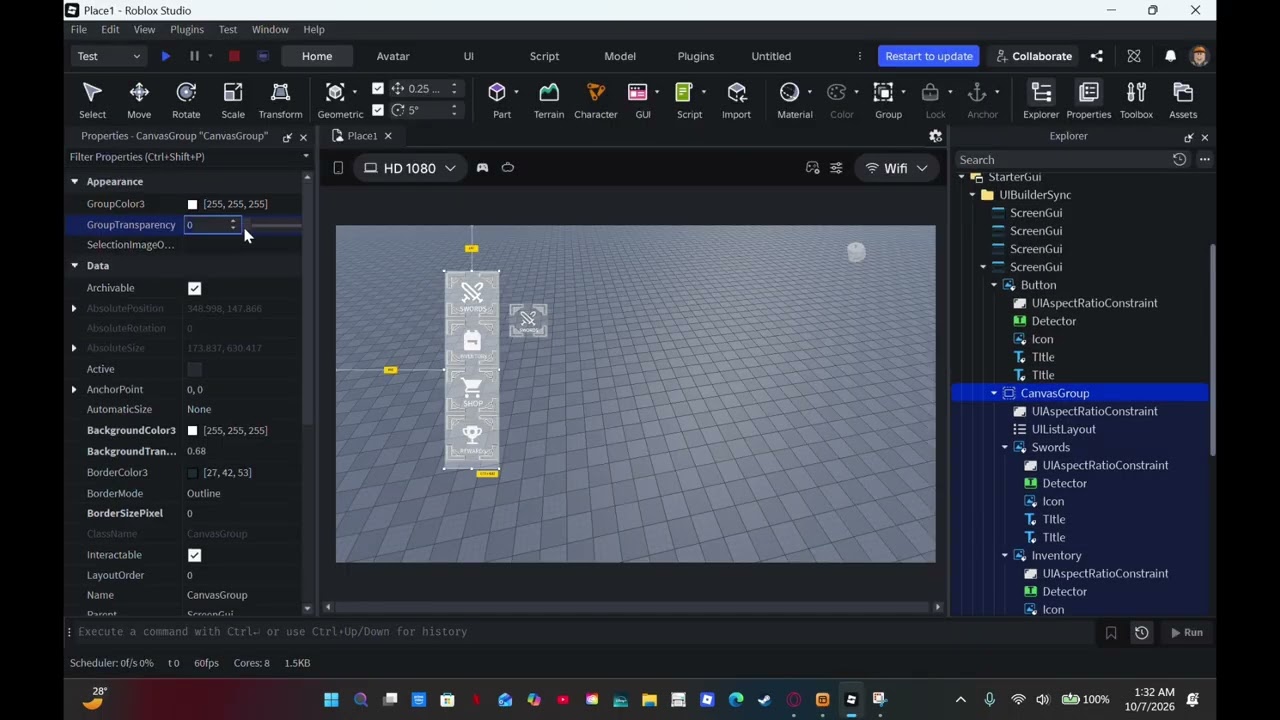
Task: Open the BackgroundColor3 color swatch
Action: 193,431
